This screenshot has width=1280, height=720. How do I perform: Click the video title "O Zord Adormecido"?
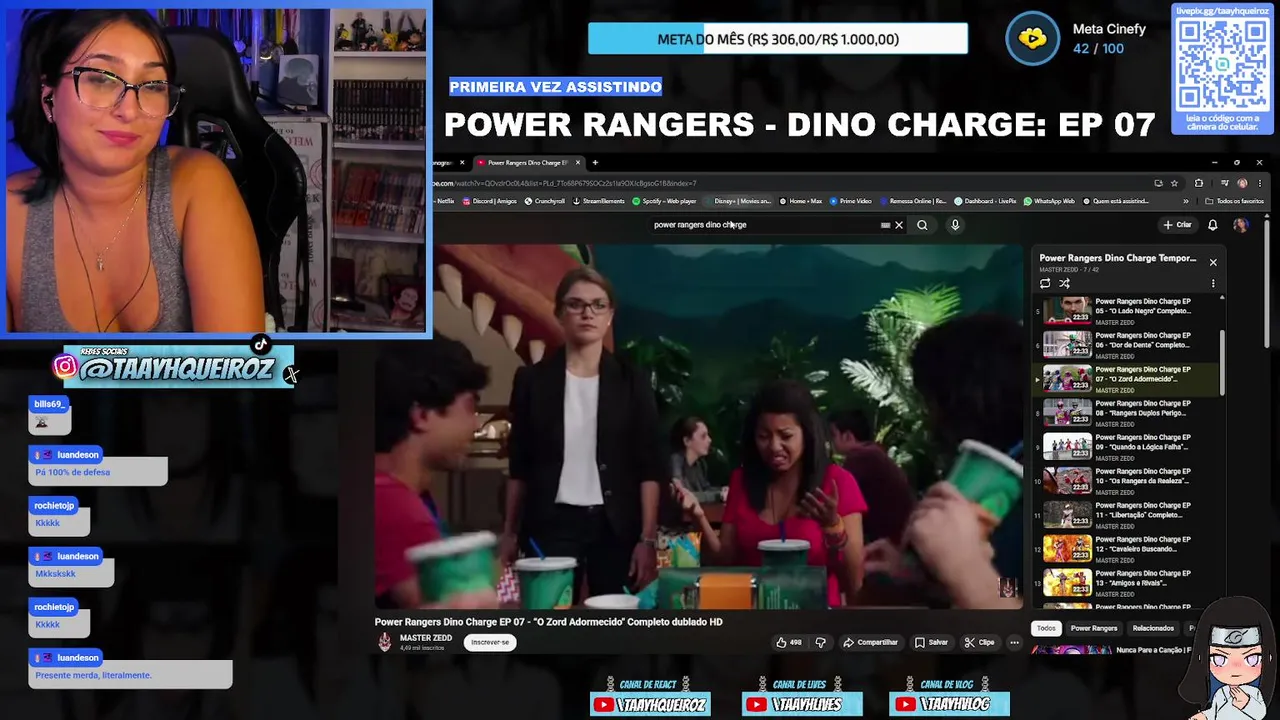coord(548,622)
